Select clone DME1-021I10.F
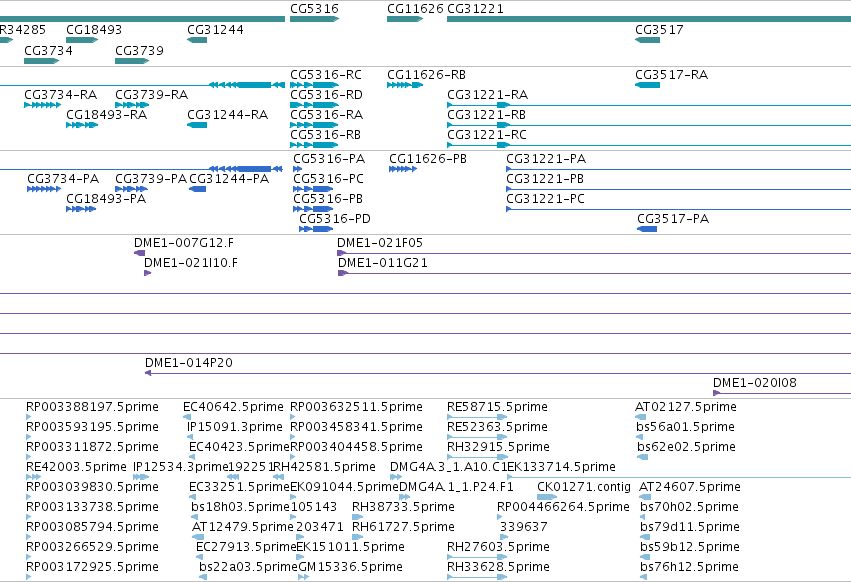 pos(148,273)
